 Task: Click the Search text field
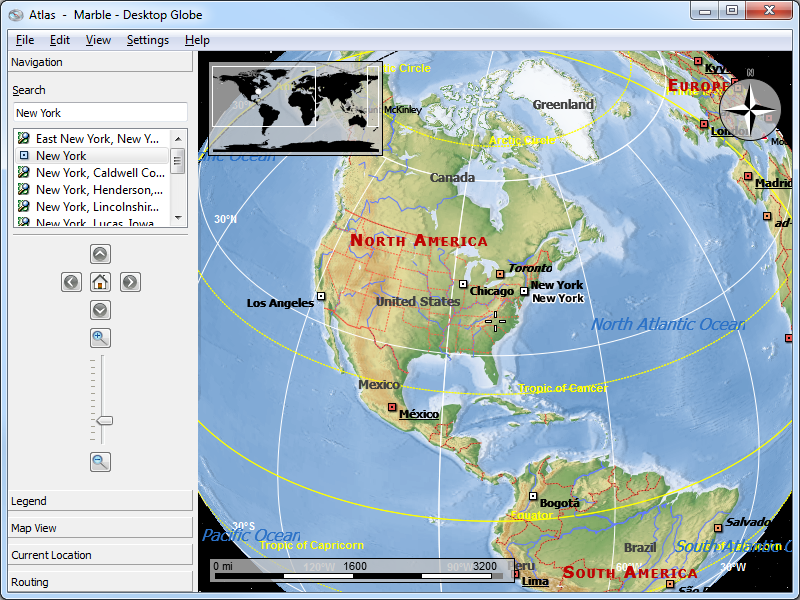(100, 113)
